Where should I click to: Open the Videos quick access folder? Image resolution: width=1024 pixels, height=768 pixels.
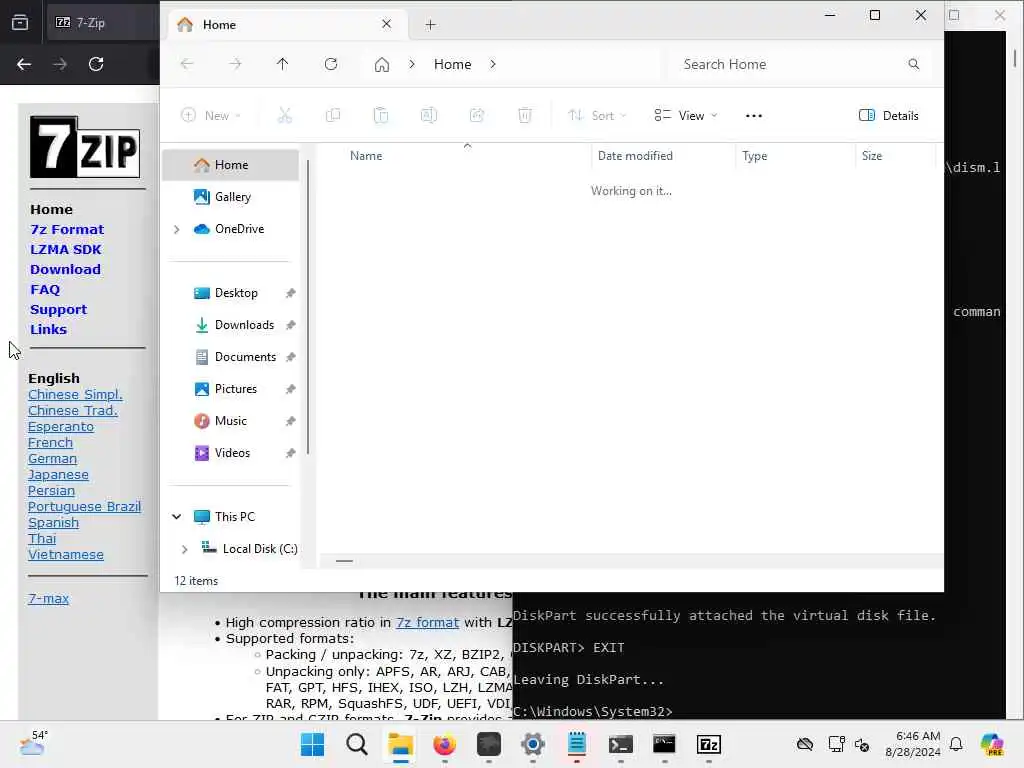[232, 453]
